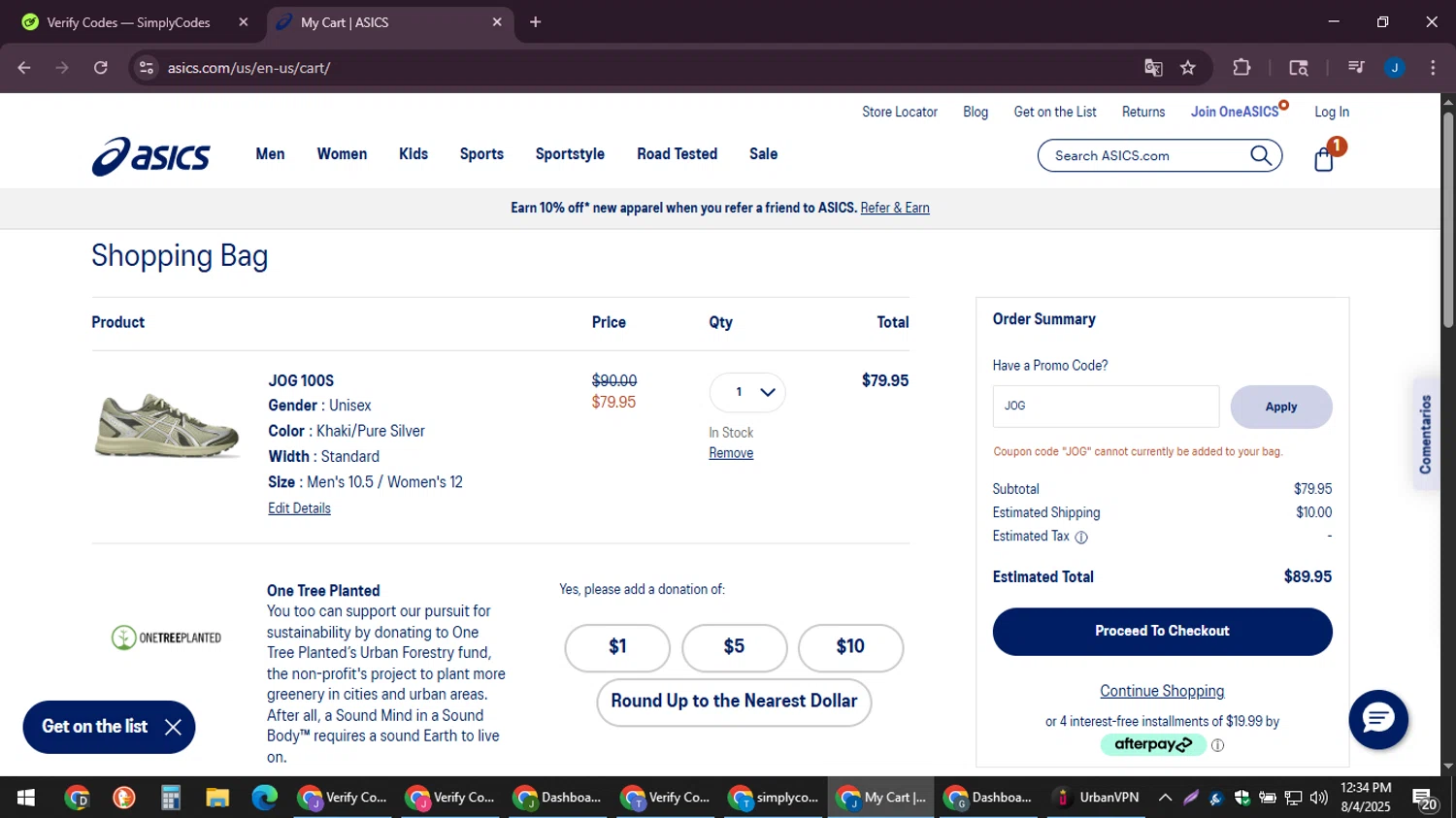Go back with the browser back arrow

24,68
